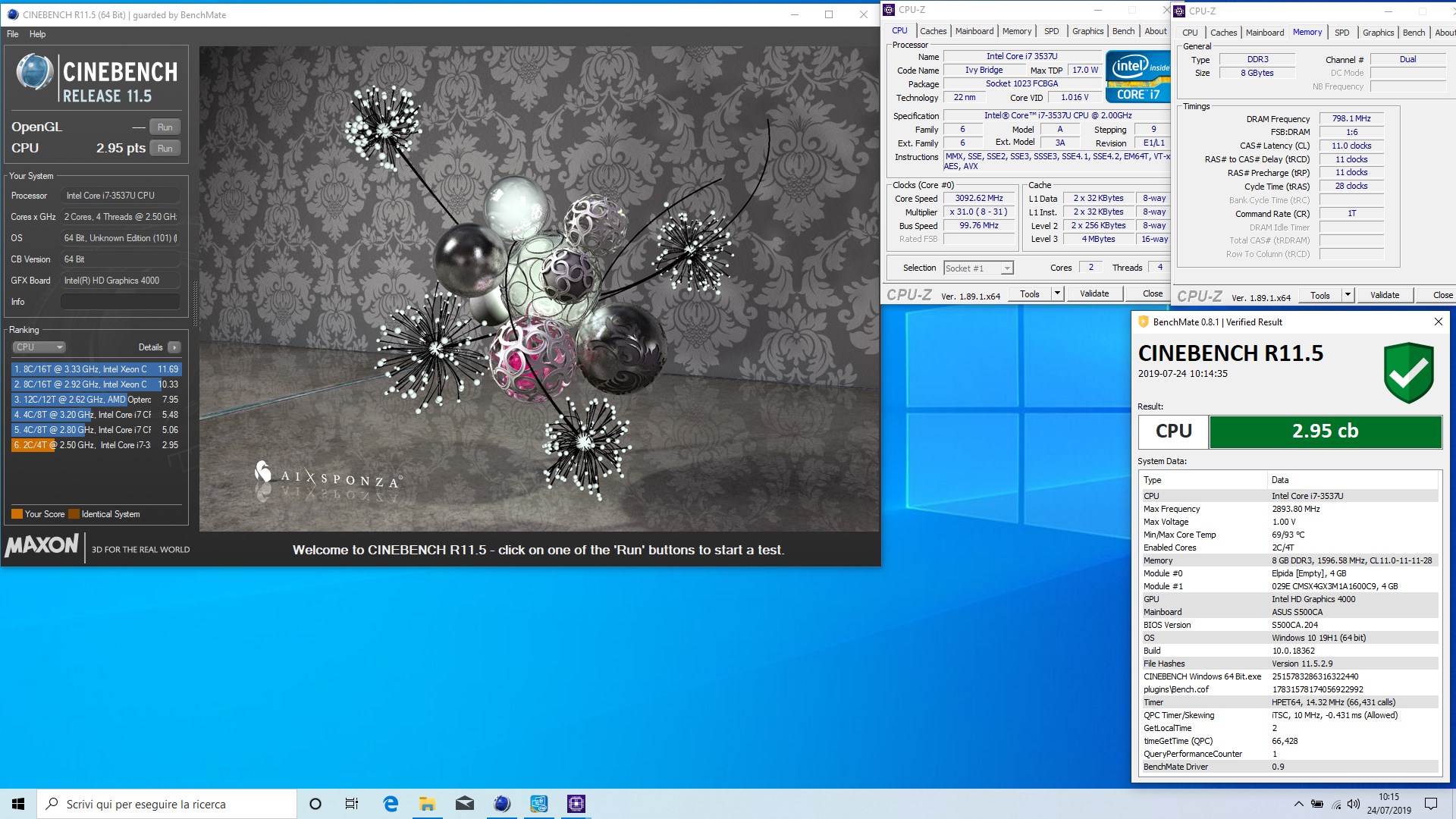
Task: Open Memory tab in left CPU-Z
Action: (x=1017, y=31)
